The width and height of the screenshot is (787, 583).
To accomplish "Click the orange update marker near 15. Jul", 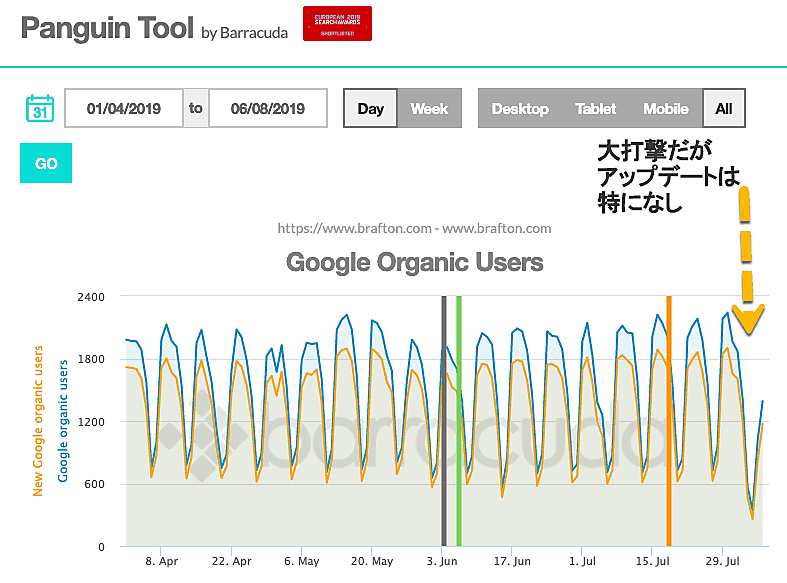I will pyautogui.click(x=669, y=420).
